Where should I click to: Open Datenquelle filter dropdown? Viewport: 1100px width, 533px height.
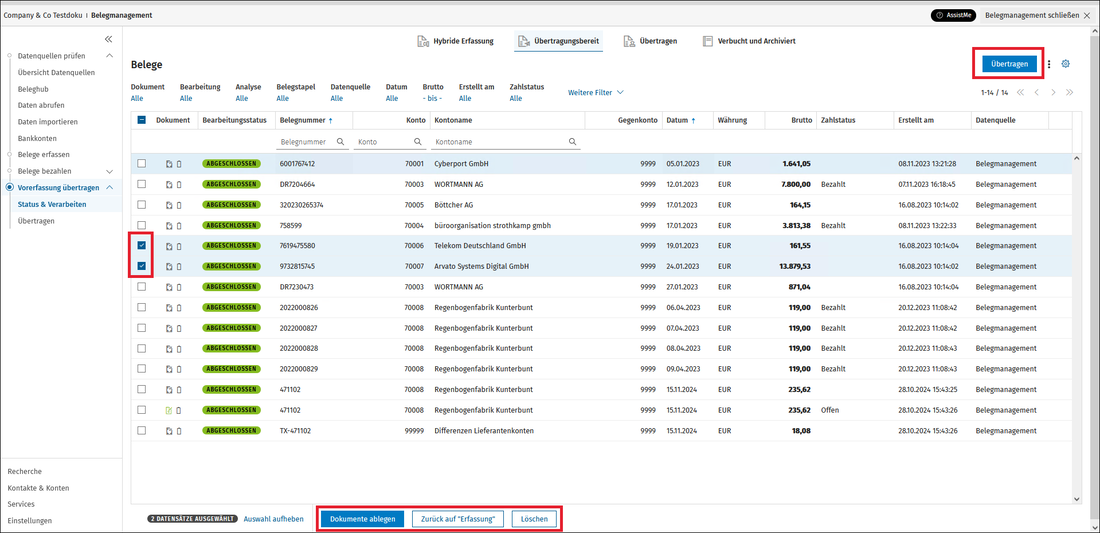pos(336,99)
